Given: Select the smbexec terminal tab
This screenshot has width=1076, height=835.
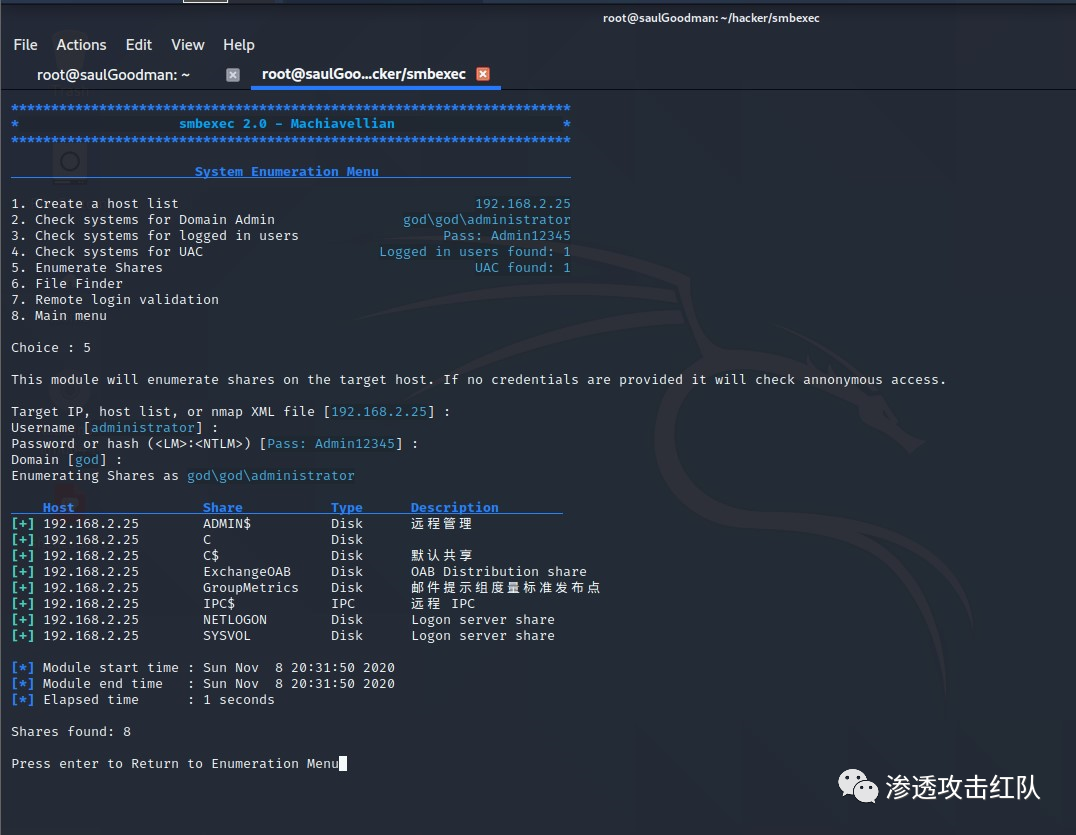Looking at the screenshot, I should click(363, 75).
